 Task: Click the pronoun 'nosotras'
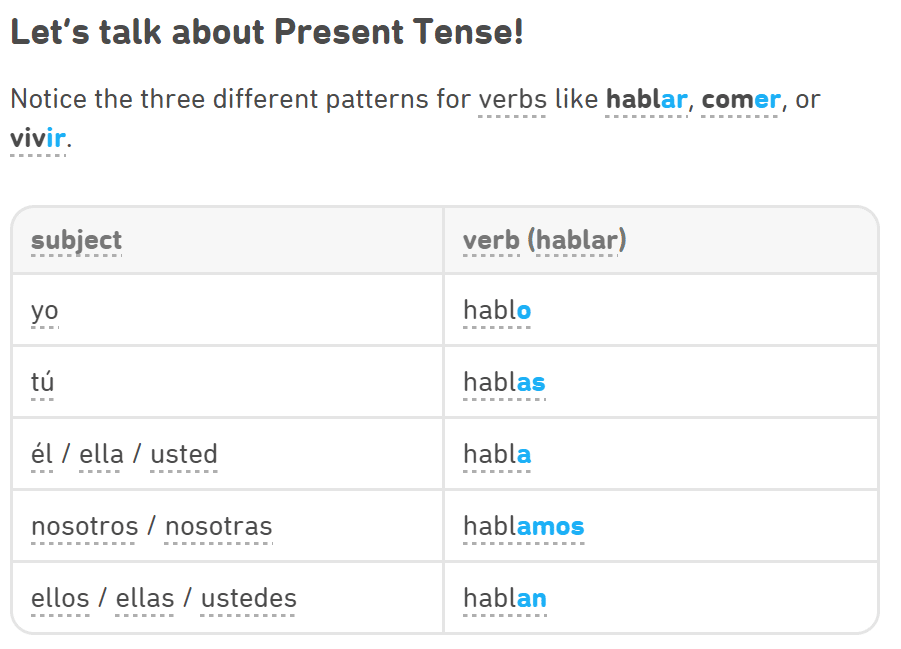pyautogui.click(x=218, y=526)
